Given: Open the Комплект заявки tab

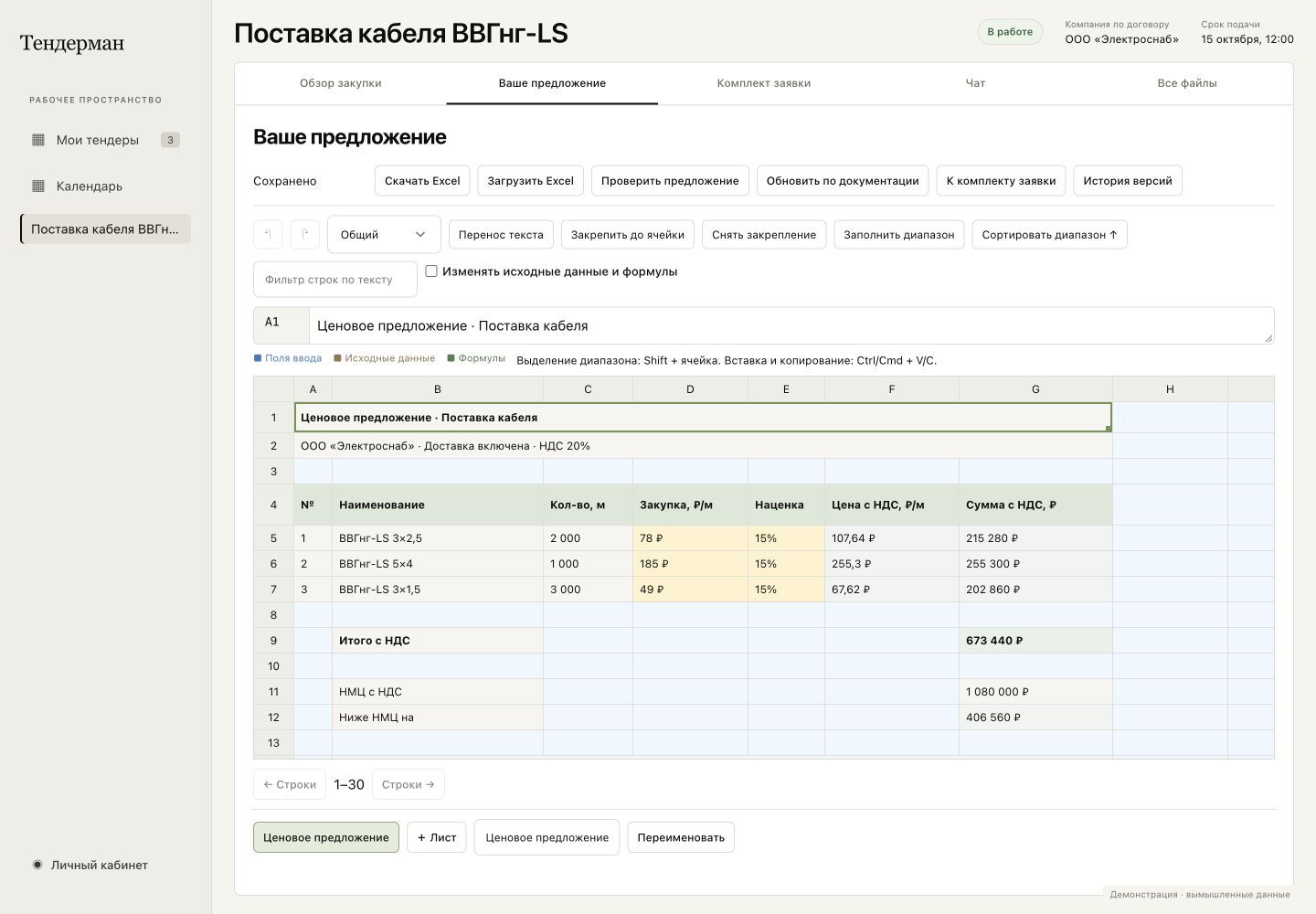Looking at the screenshot, I should click(764, 83).
